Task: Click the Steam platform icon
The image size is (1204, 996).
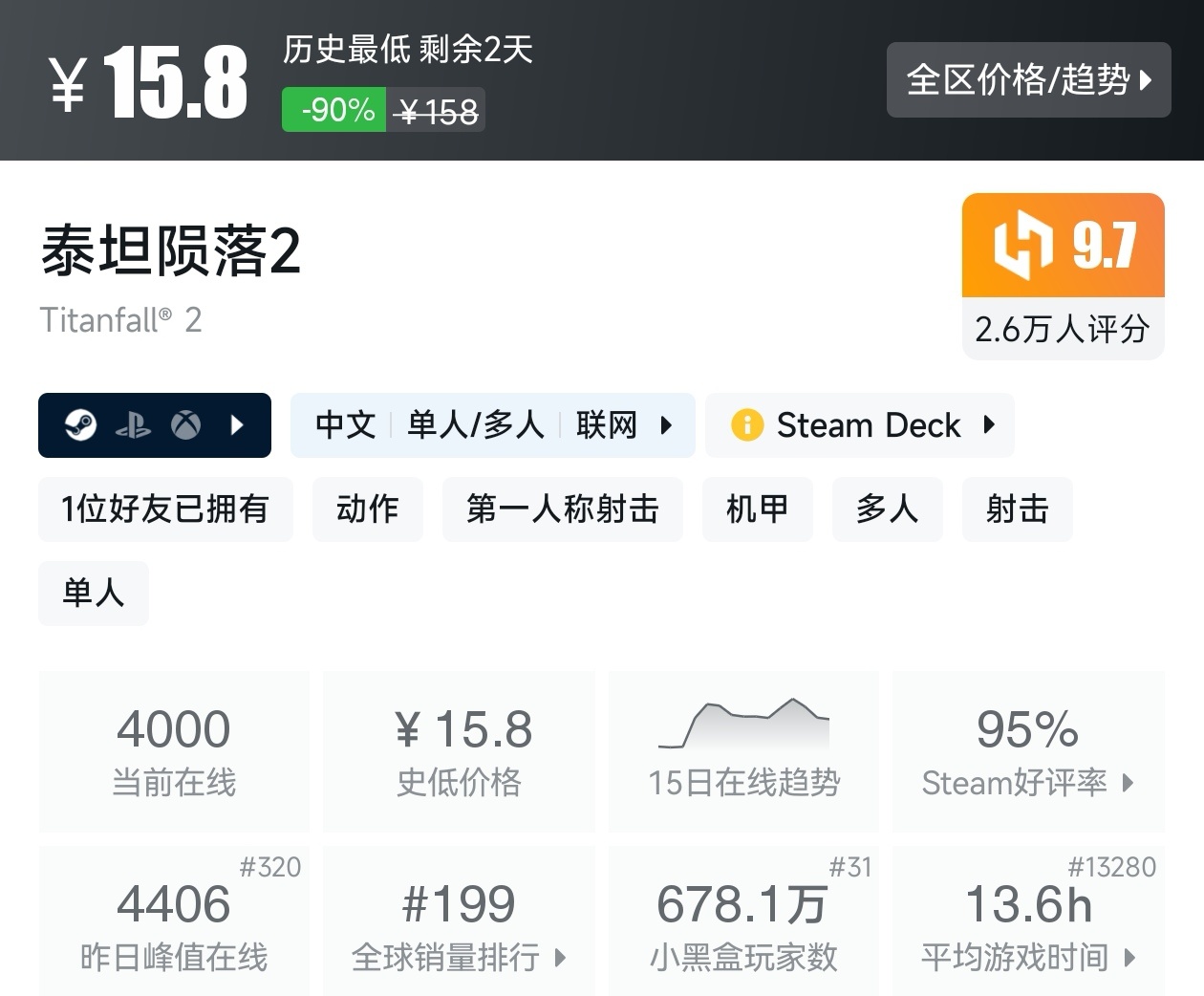Action: 80,424
